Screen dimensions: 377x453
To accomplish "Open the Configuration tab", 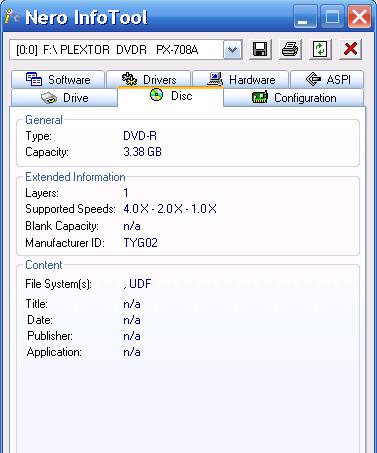I will point(293,98).
